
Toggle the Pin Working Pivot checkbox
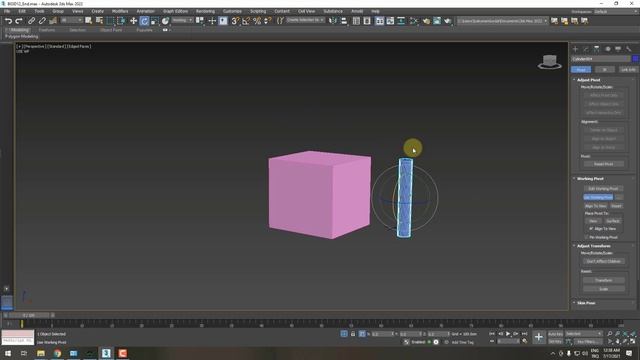click(x=587, y=237)
